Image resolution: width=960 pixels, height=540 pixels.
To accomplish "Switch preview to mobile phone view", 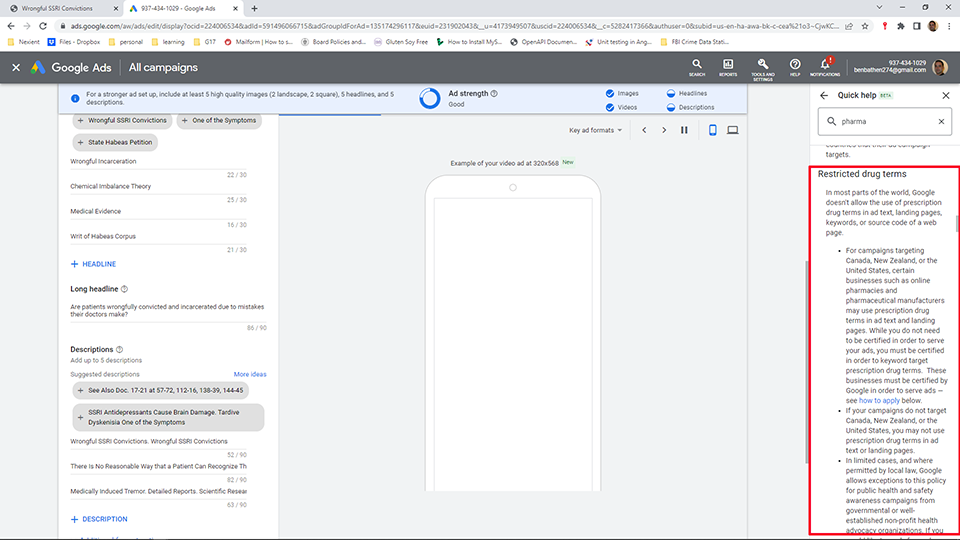I will pos(712,130).
